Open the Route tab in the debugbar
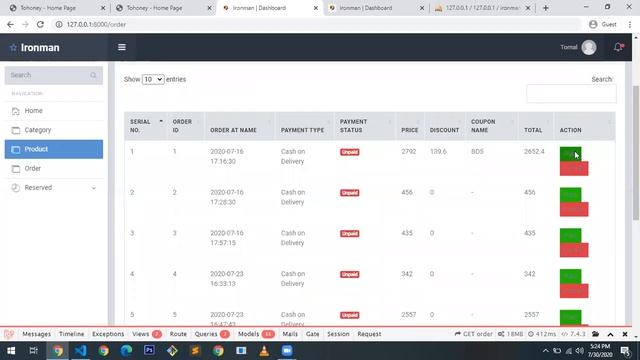Image resolution: width=640 pixels, height=360 pixels. click(x=178, y=334)
